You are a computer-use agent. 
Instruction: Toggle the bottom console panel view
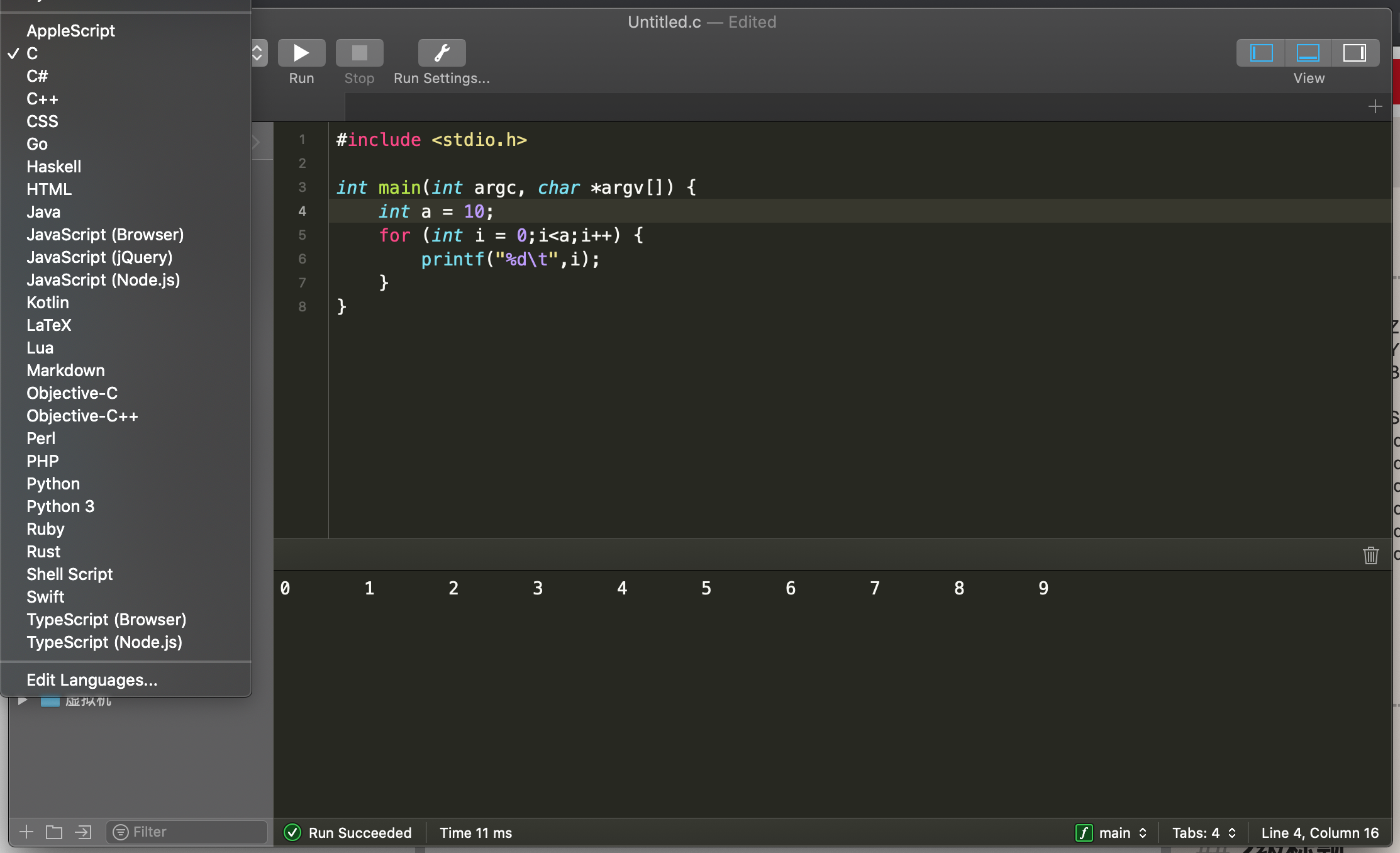1308,53
